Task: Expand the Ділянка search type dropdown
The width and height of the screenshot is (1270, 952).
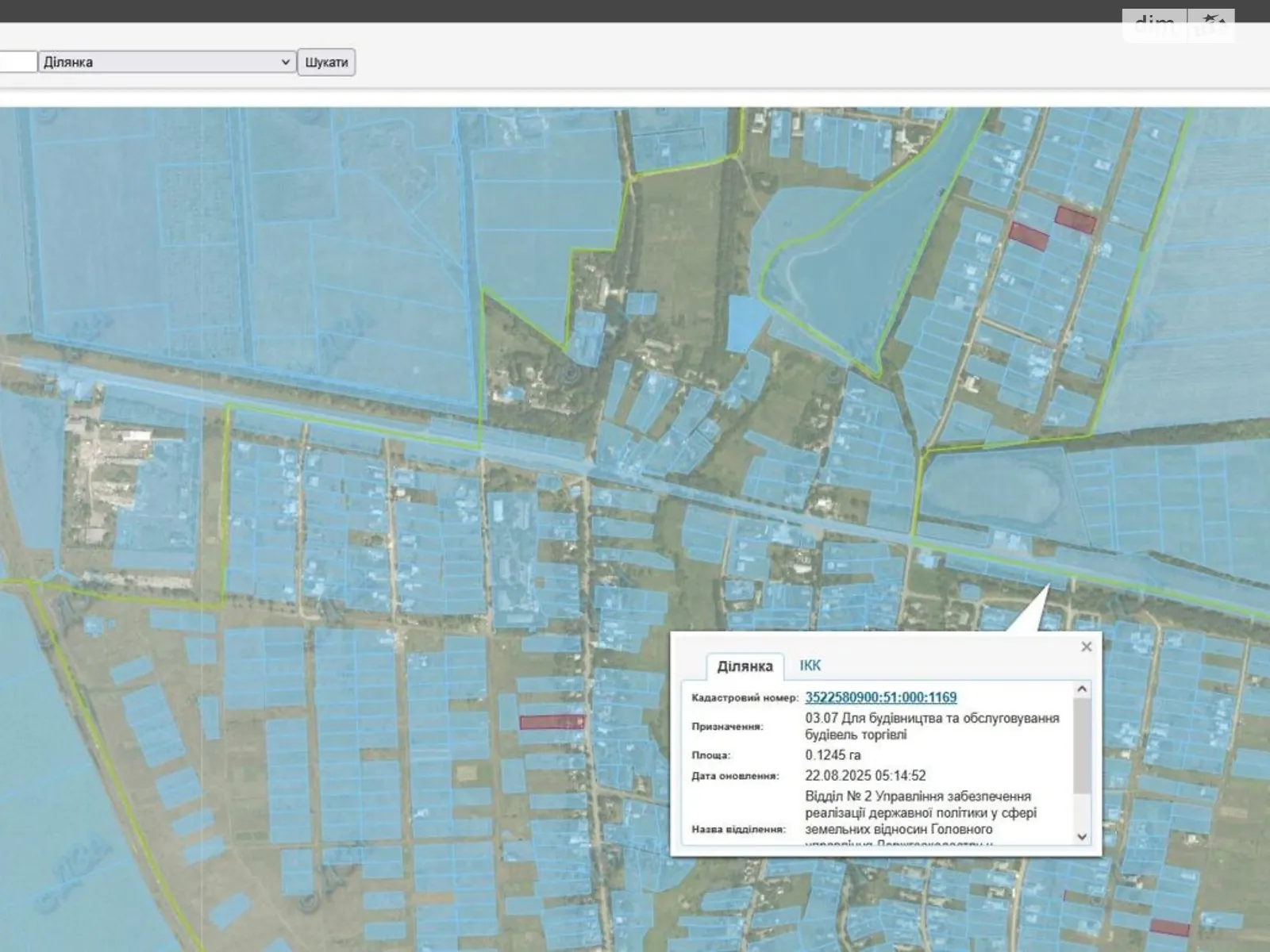Action: pos(167,62)
